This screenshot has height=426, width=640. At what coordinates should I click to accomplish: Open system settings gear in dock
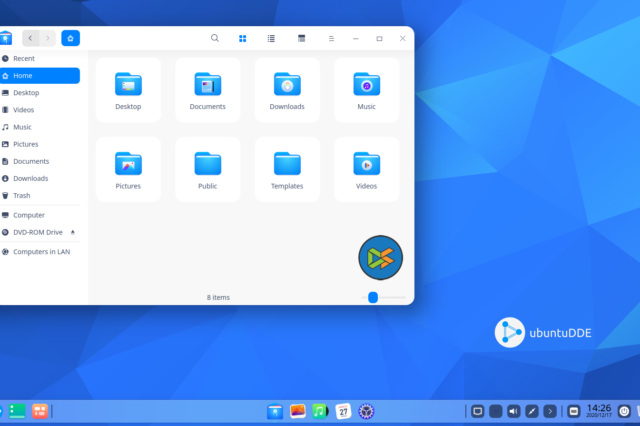click(x=366, y=411)
